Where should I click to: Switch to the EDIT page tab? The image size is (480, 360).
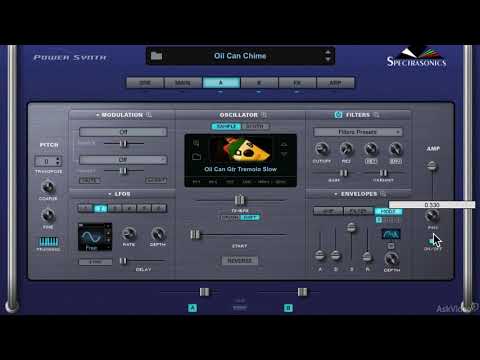point(145,83)
